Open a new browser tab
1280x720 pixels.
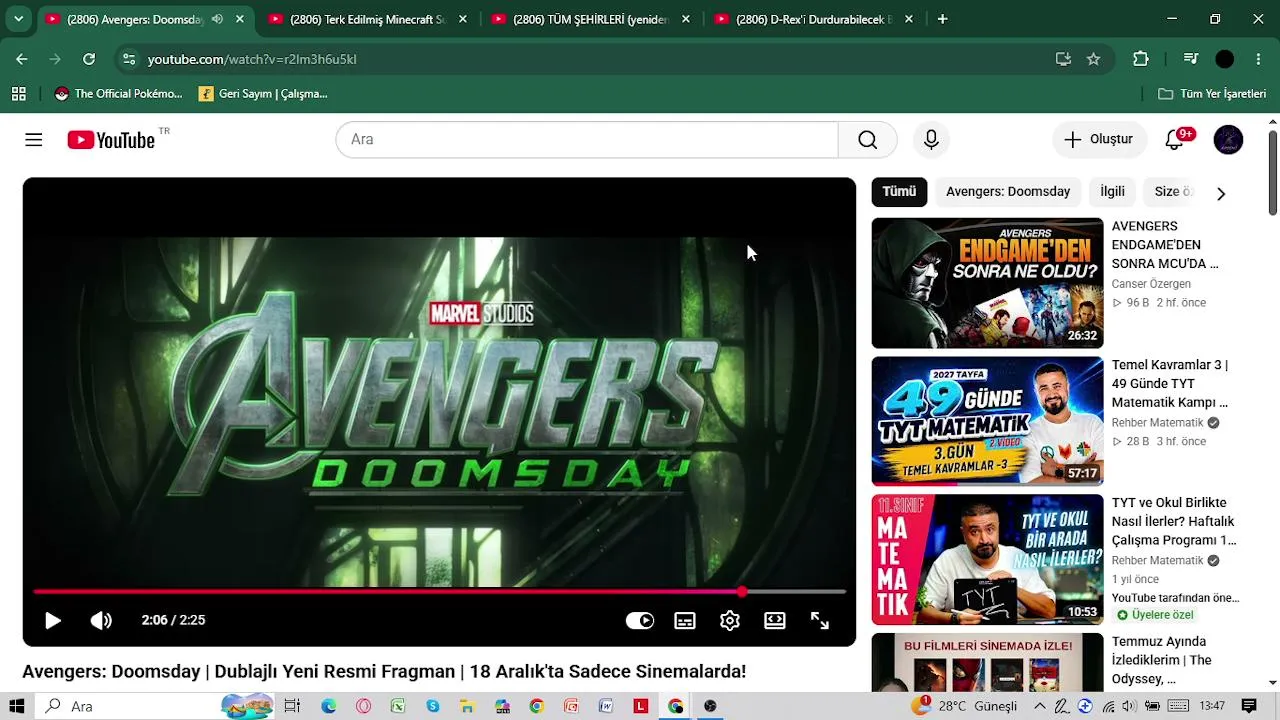click(942, 19)
